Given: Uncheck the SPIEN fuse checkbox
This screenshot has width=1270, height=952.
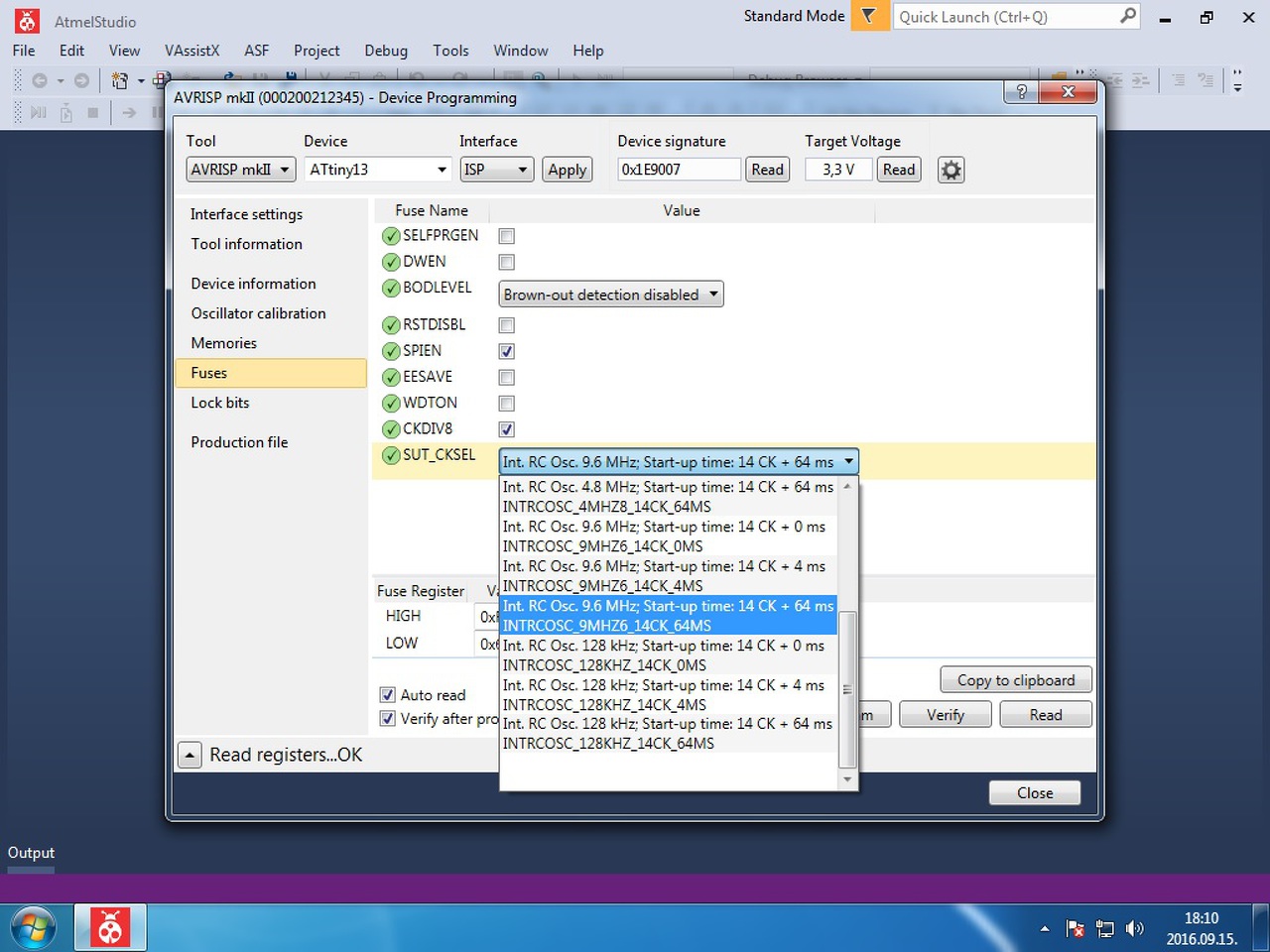Looking at the screenshot, I should pos(507,351).
